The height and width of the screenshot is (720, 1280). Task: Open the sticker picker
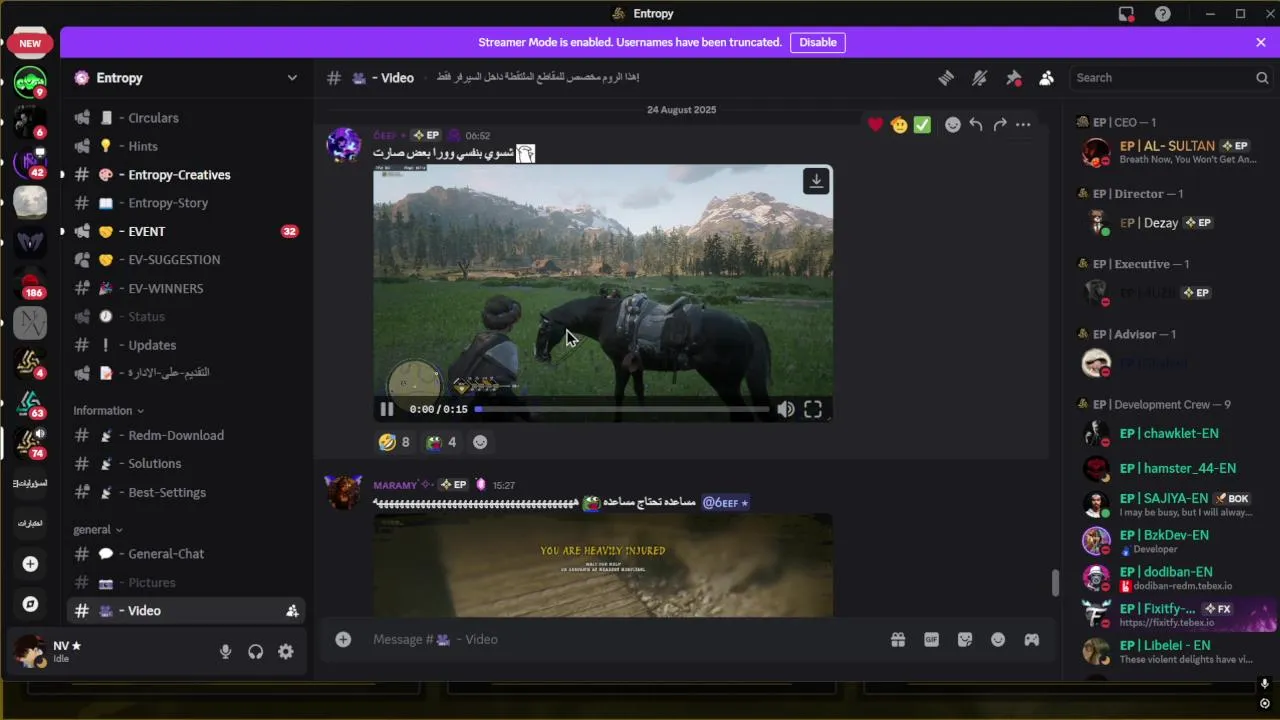click(965, 639)
